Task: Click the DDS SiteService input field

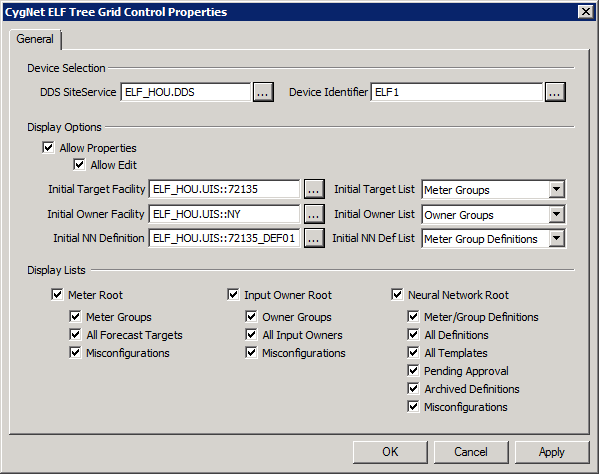Action: (x=186, y=92)
